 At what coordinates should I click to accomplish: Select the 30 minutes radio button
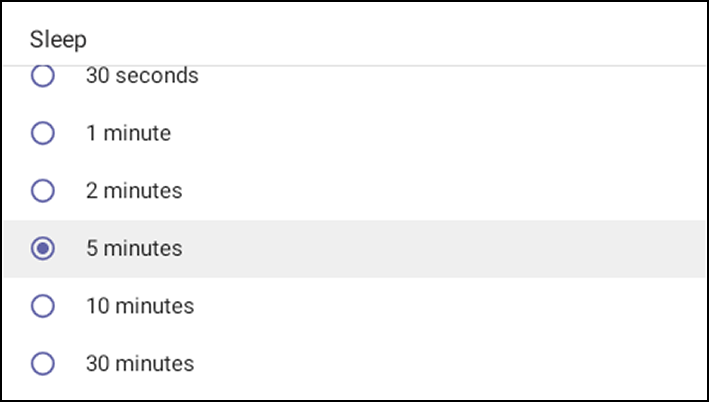(x=43, y=364)
